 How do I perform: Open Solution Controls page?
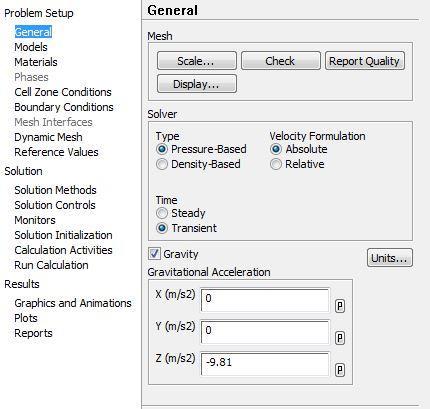55,205
